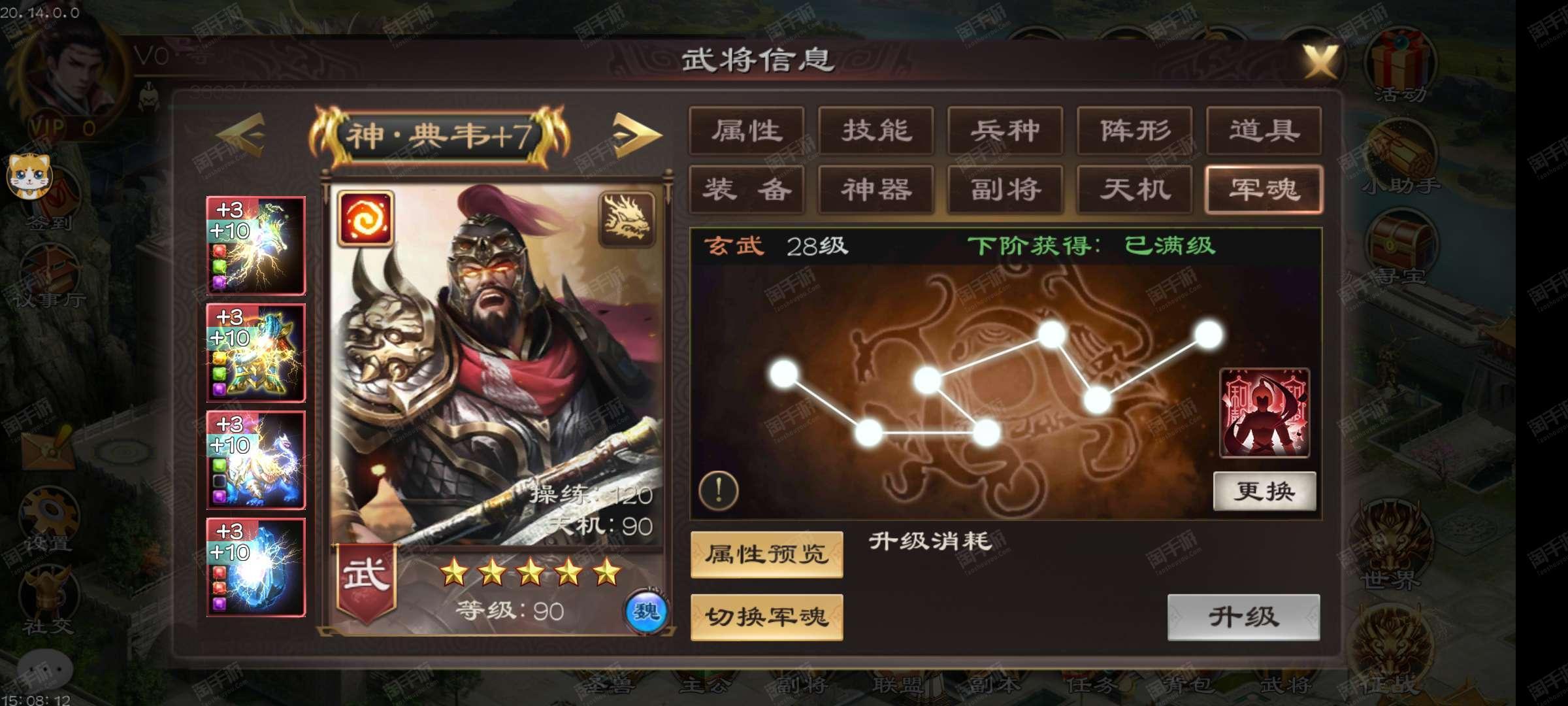Open the exclamation info icon in constellation panel
Screen dimensions: 1568x706
[719, 490]
